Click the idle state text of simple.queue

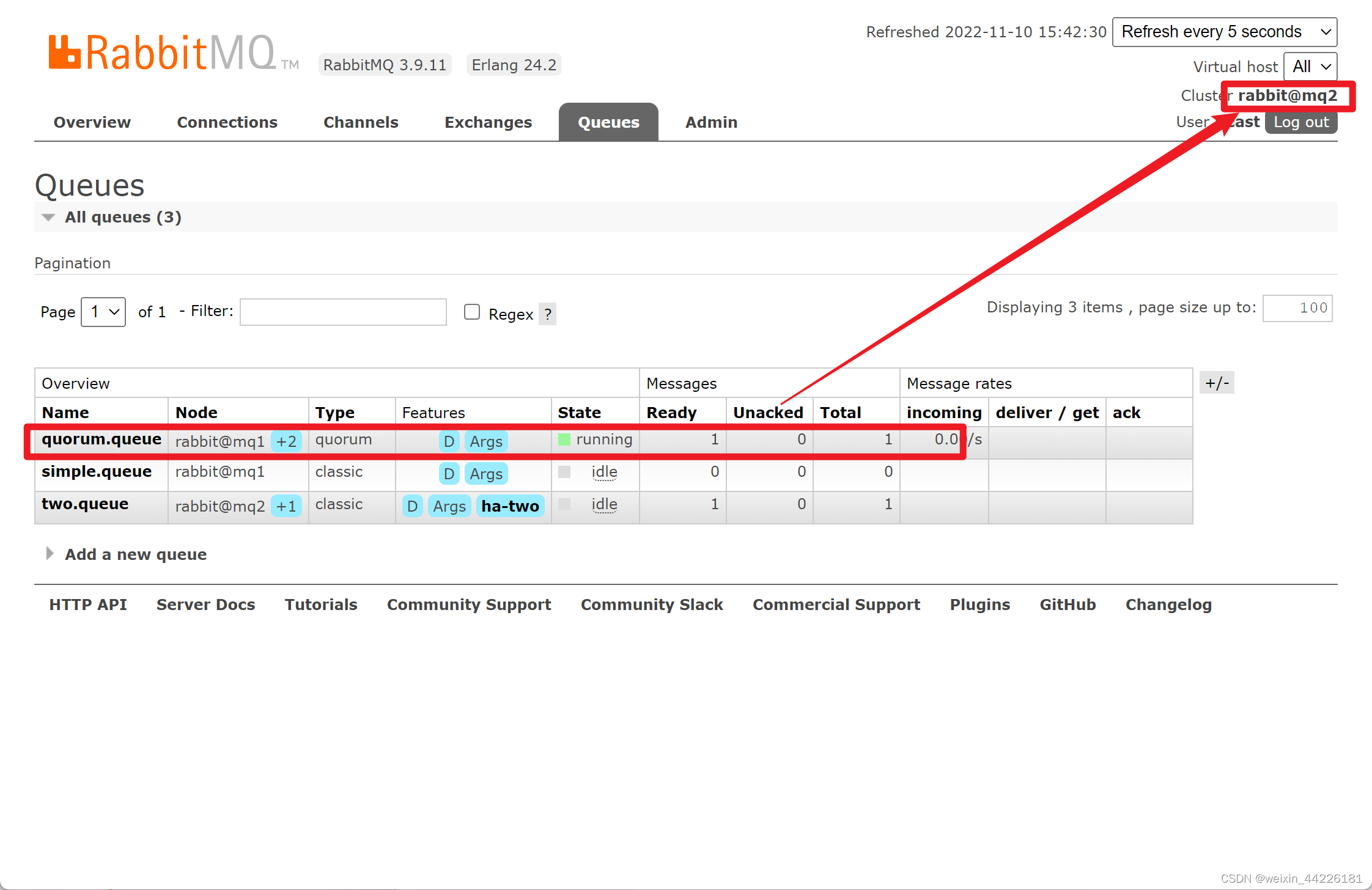(x=604, y=472)
